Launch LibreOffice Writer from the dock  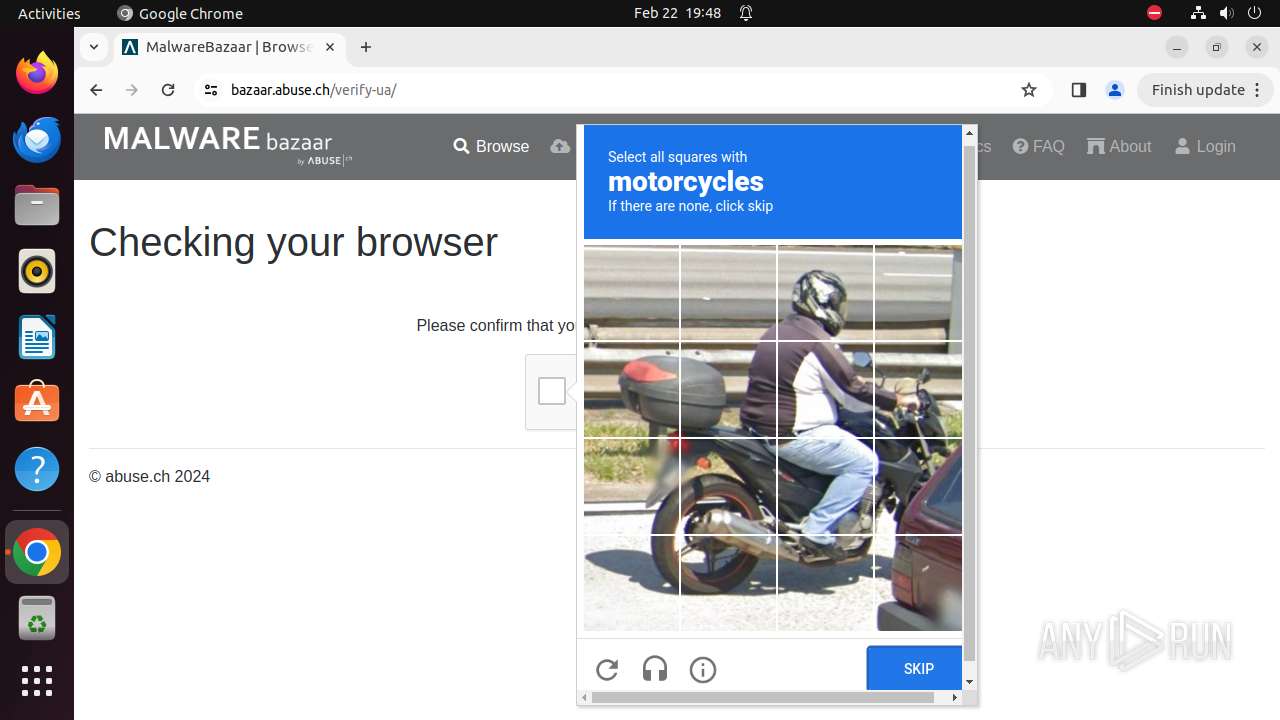37,337
